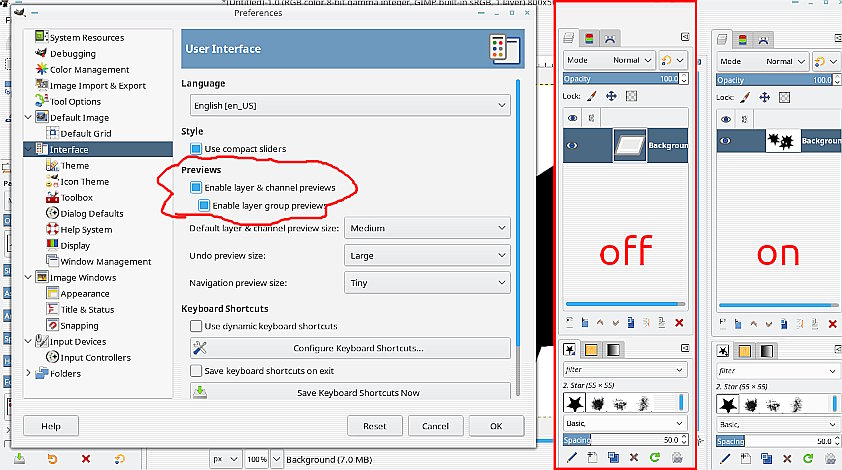Open Undo preview size dropdown showing Large
The width and height of the screenshot is (842, 470).
coord(427,256)
